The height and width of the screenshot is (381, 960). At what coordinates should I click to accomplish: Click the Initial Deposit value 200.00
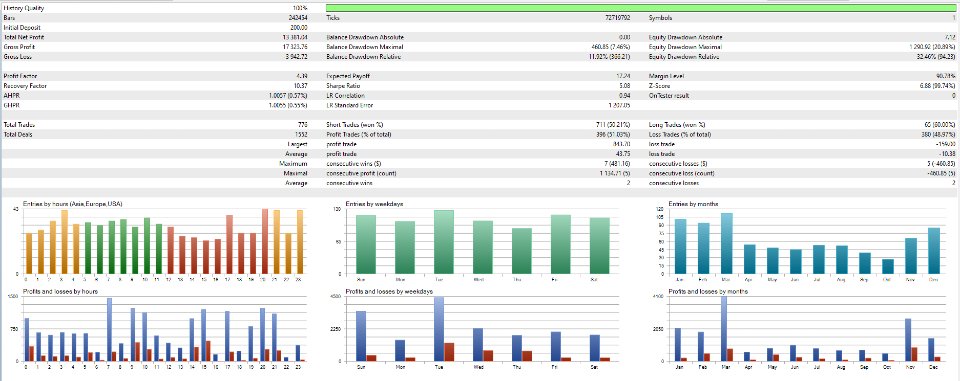(300, 28)
